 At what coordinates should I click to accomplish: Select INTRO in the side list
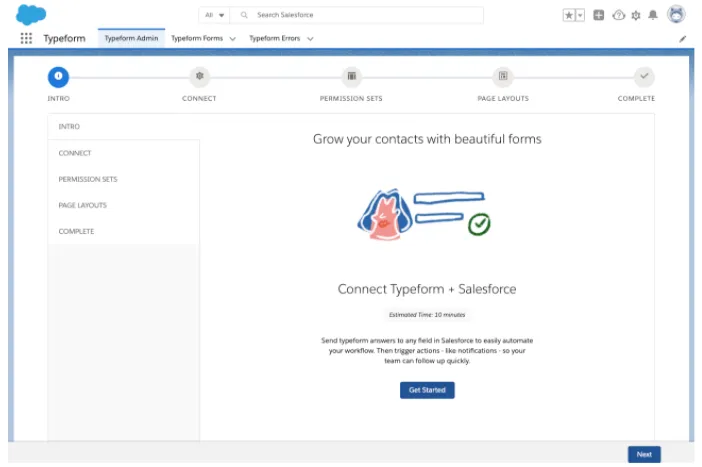tap(124, 127)
